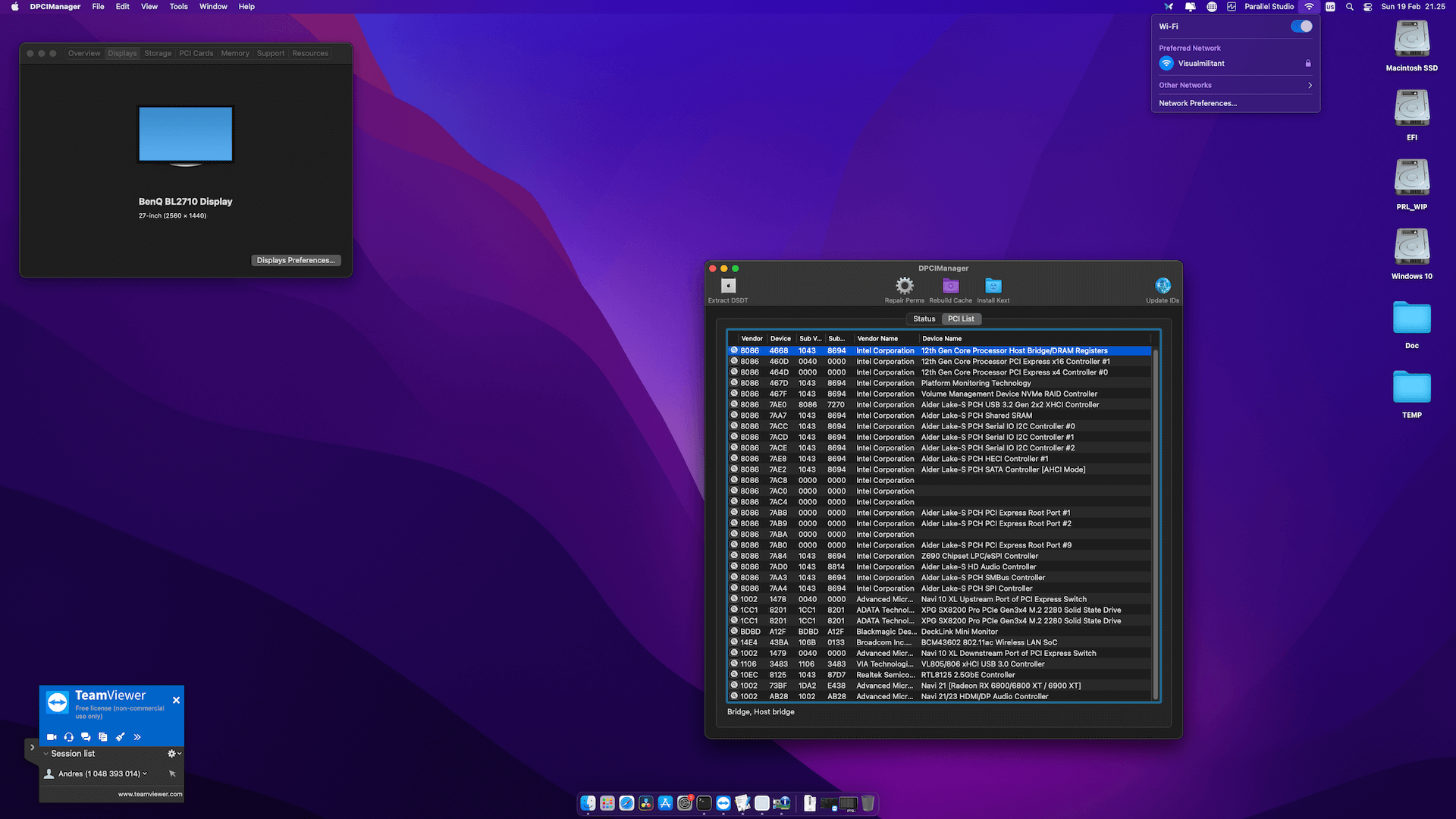
Task: Select the Visualmilitant Wi-Fi network
Action: click(1235, 64)
